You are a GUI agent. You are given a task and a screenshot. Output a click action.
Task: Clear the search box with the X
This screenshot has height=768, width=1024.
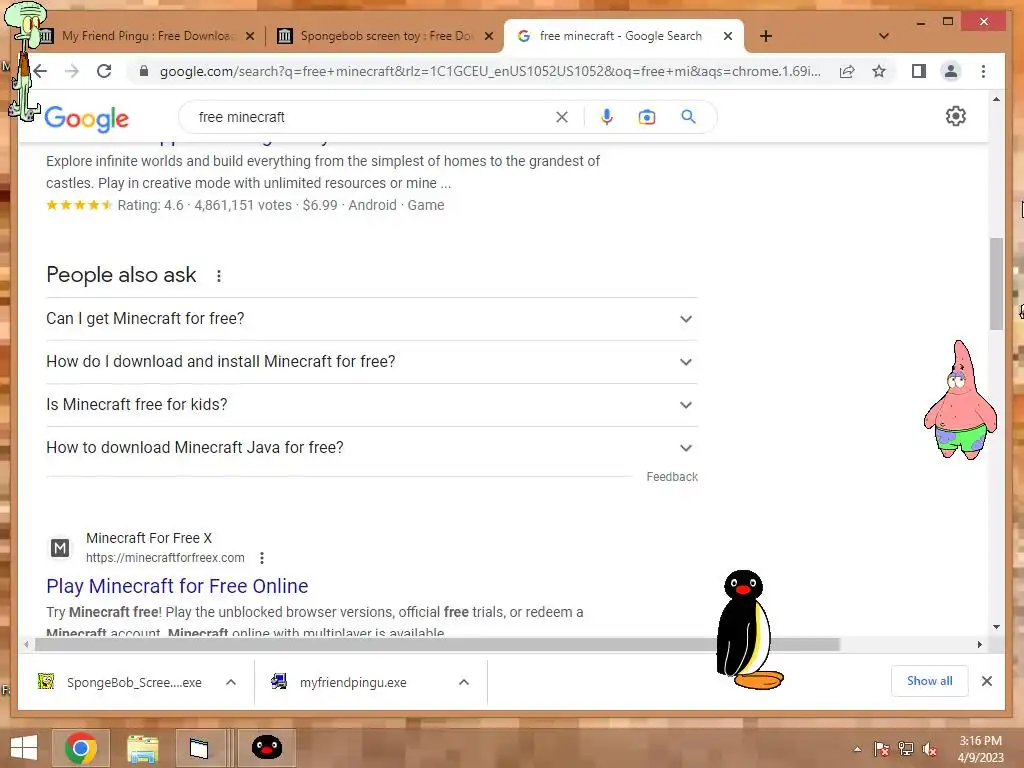click(562, 117)
